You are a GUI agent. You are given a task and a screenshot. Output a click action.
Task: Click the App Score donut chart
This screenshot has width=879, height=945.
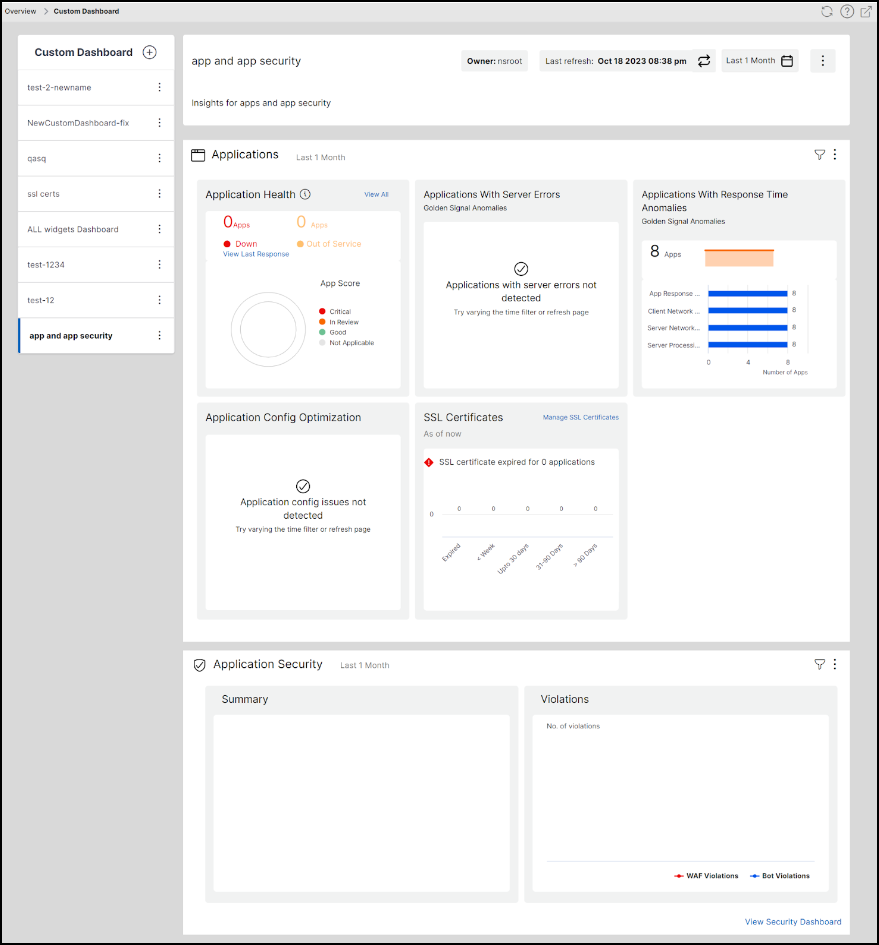pyautogui.click(x=268, y=330)
